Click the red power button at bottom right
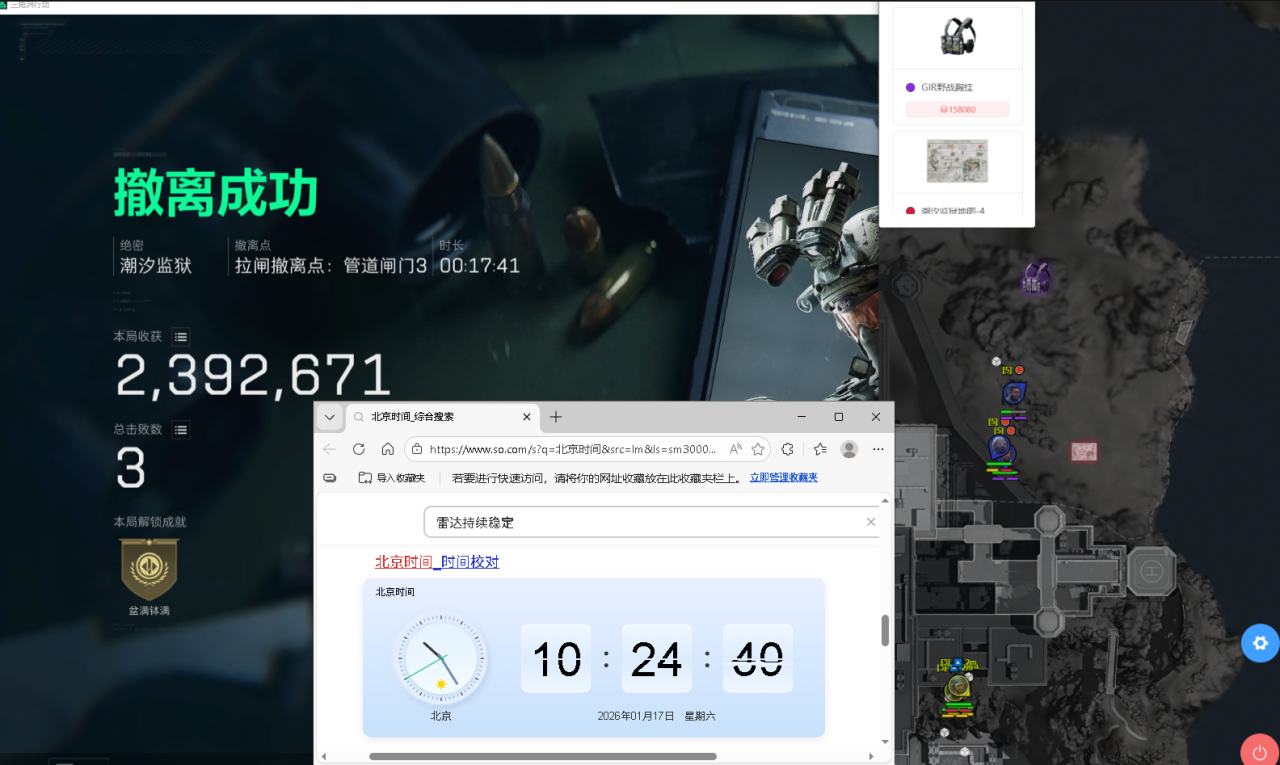This screenshot has height=765, width=1280. (1259, 751)
